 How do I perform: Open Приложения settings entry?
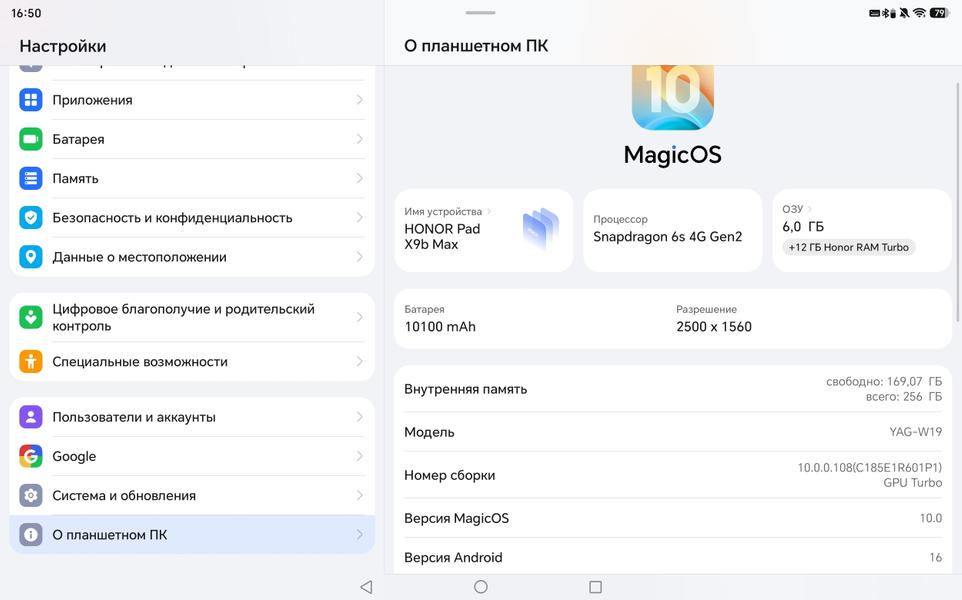pos(192,99)
